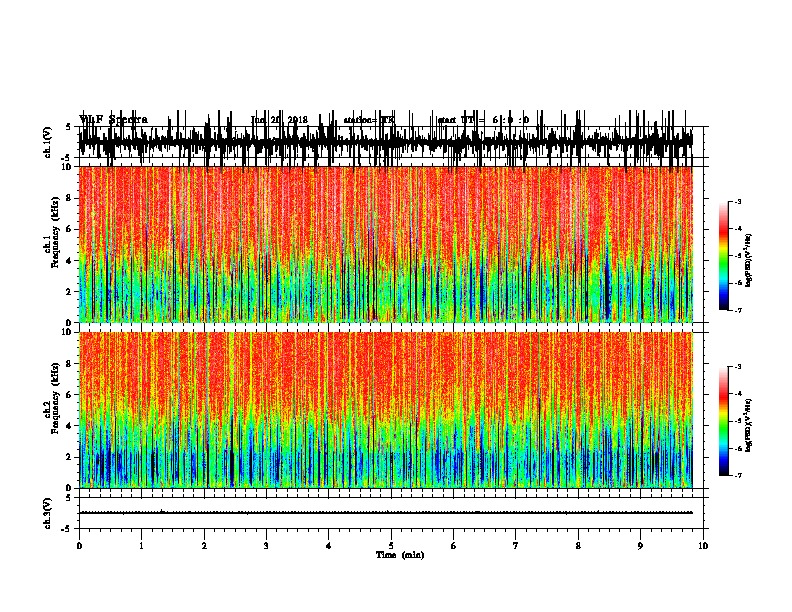Click the '0' tick on the time axis
Image resolution: width=792 pixels, height=612 pixels.
point(79,546)
